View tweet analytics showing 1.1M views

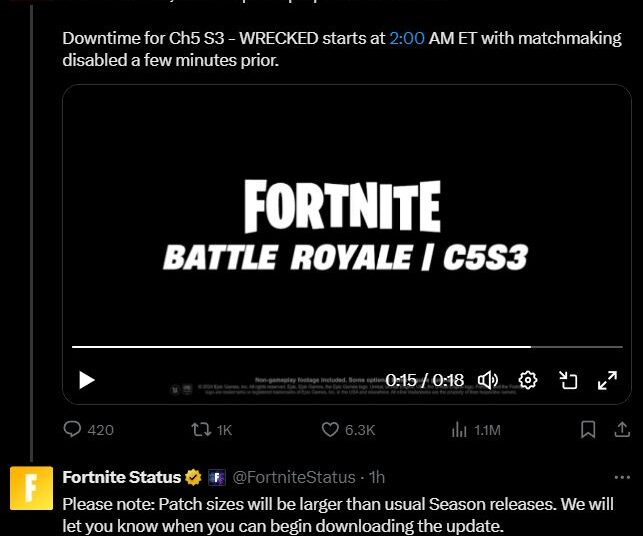476,430
